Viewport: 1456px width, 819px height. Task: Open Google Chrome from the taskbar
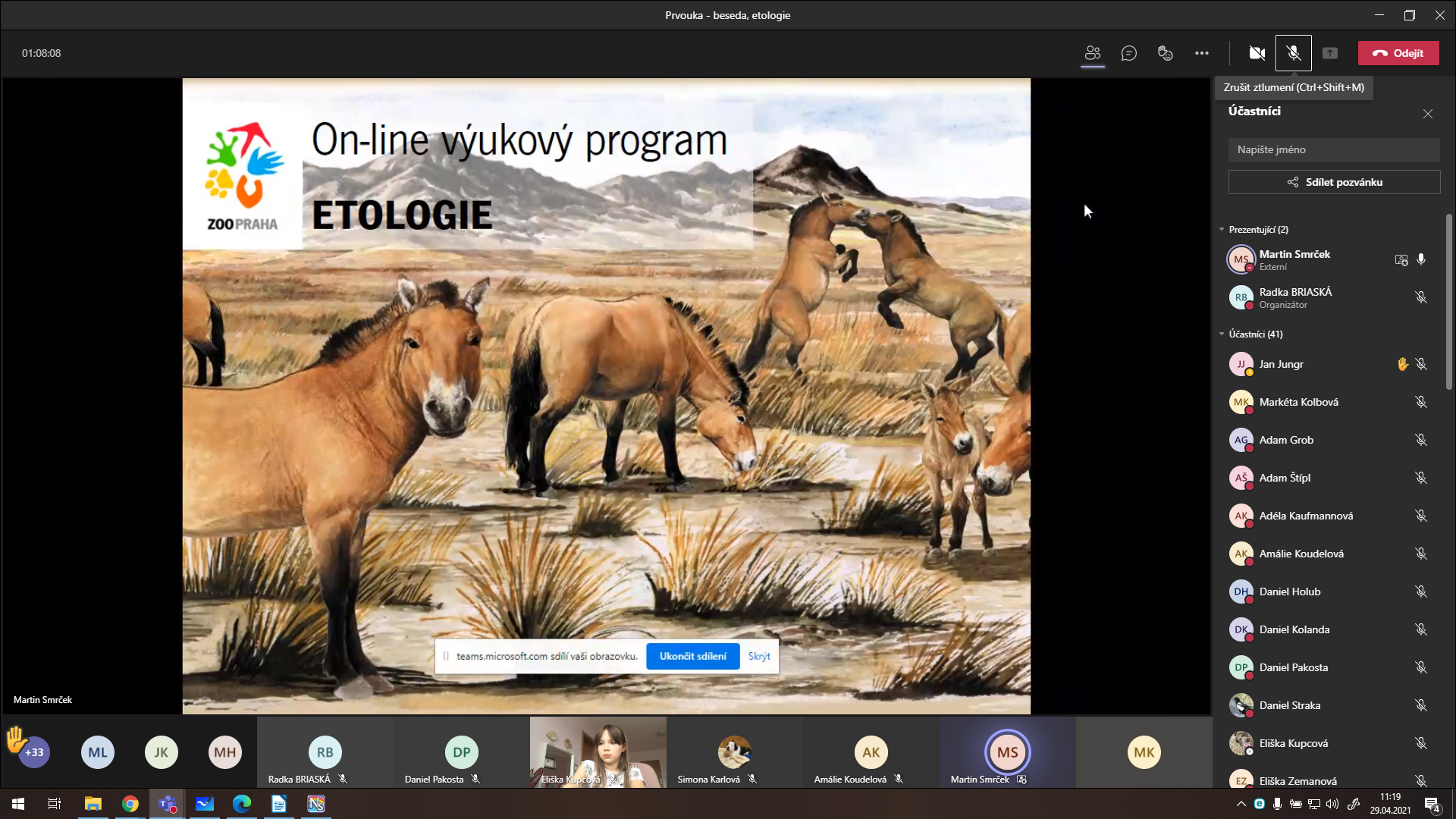130,804
